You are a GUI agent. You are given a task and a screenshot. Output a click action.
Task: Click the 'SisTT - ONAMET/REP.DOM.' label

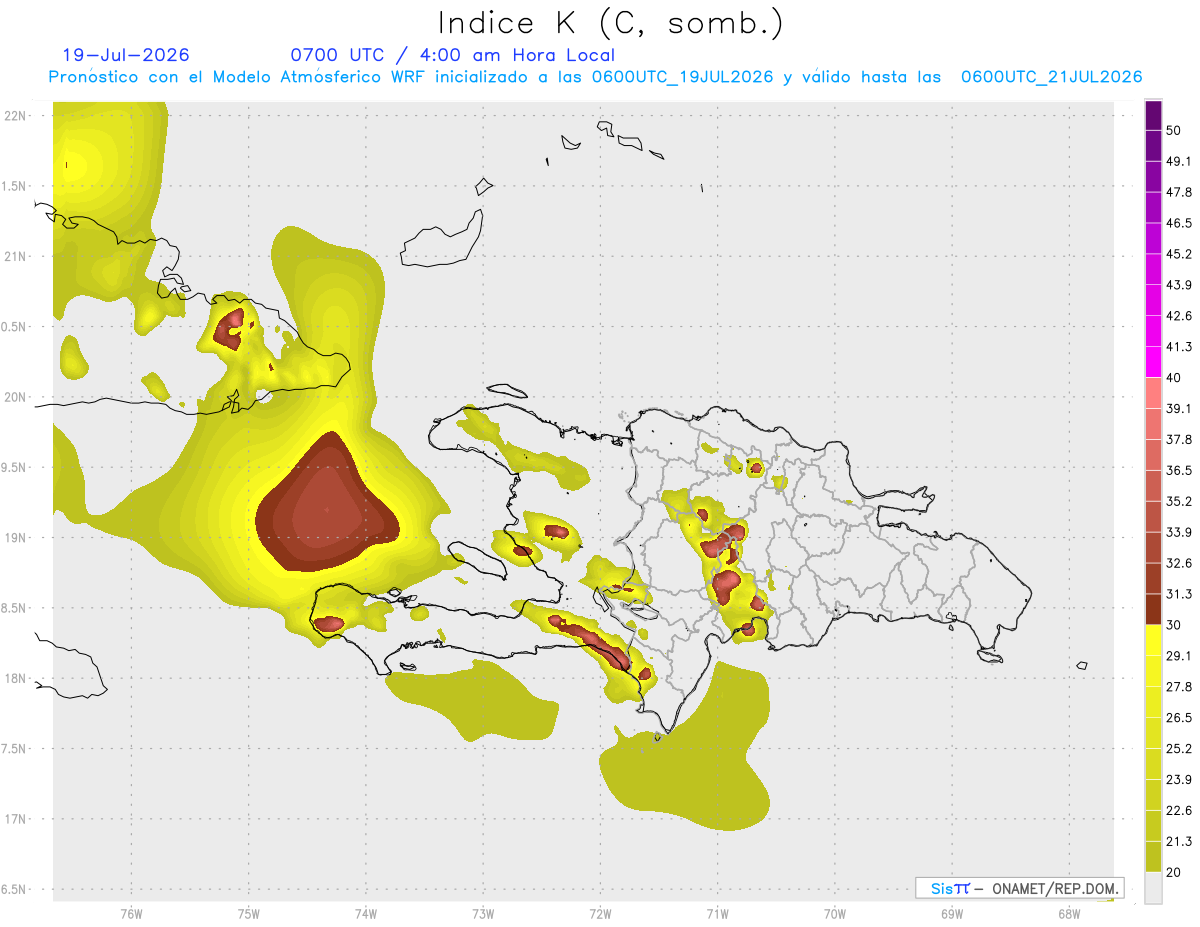pos(1019,888)
